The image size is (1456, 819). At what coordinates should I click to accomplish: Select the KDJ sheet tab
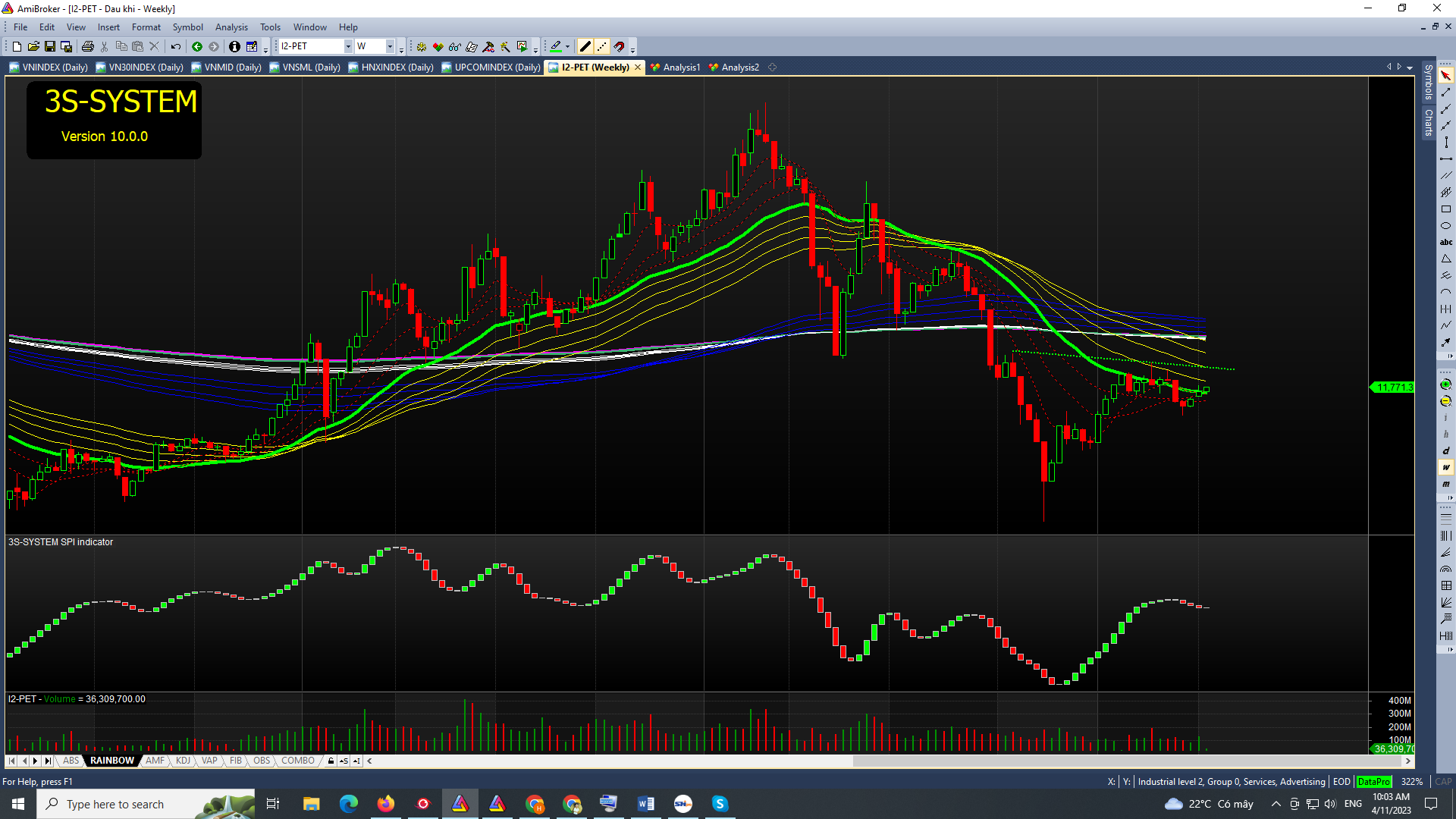(x=183, y=761)
